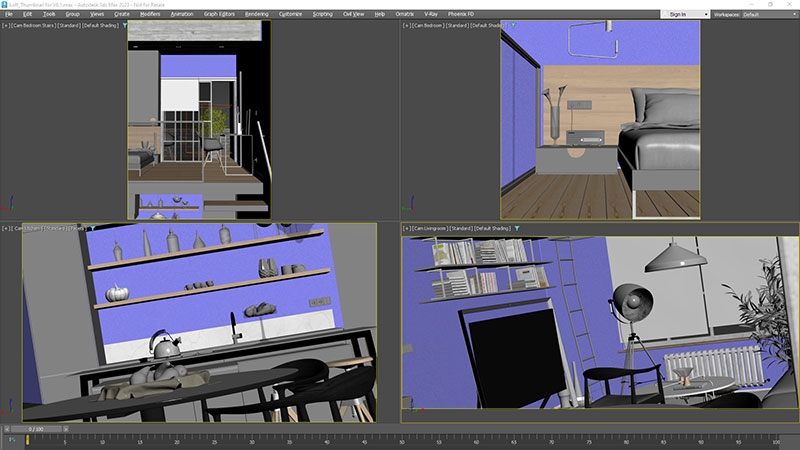This screenshot has height=450, width=800.
Task: Click [+] in Cam Bedroom Stairs viewport
Action: pyautogui.click(x=6, y=26)
